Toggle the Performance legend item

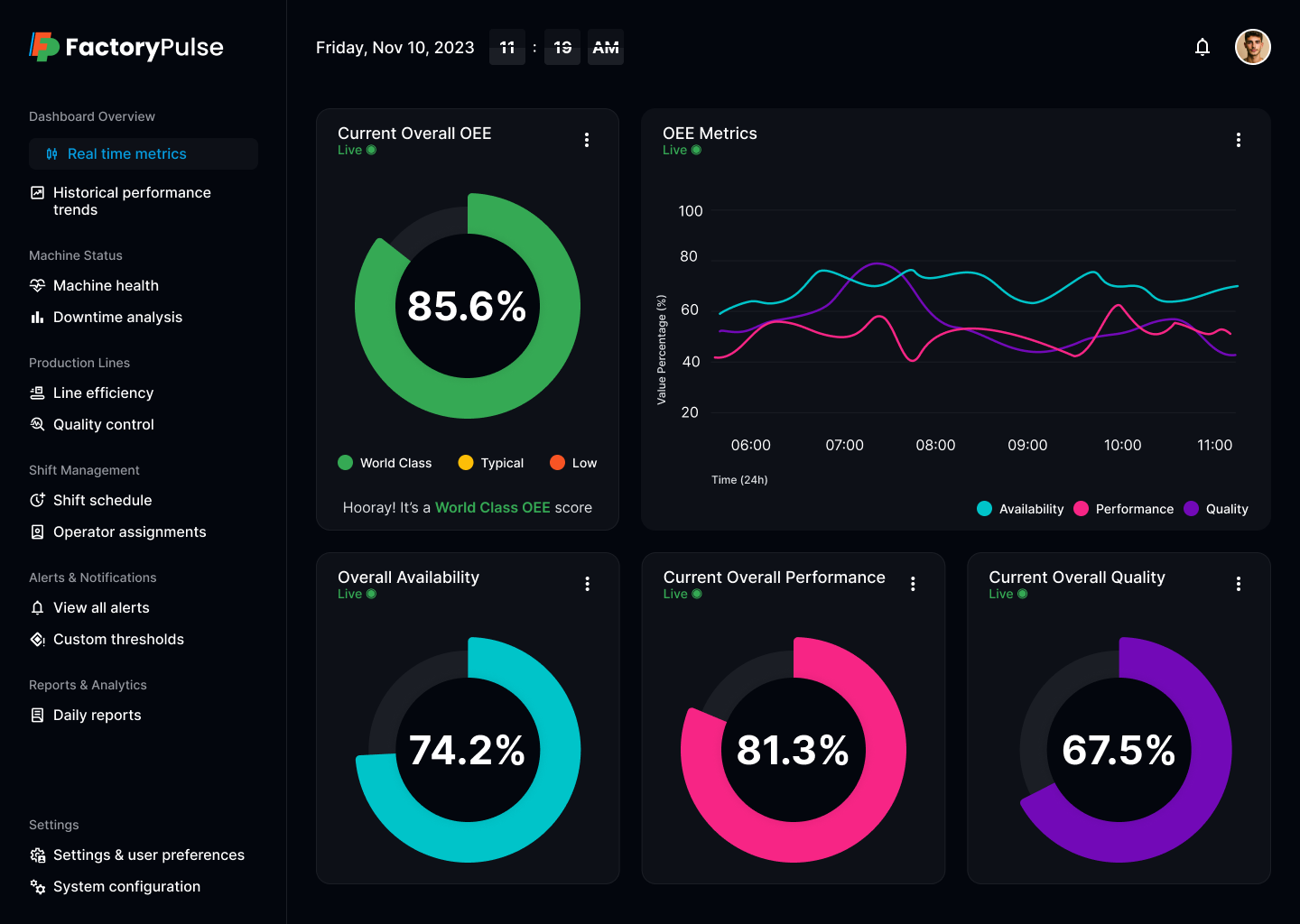coord(1124,508)
